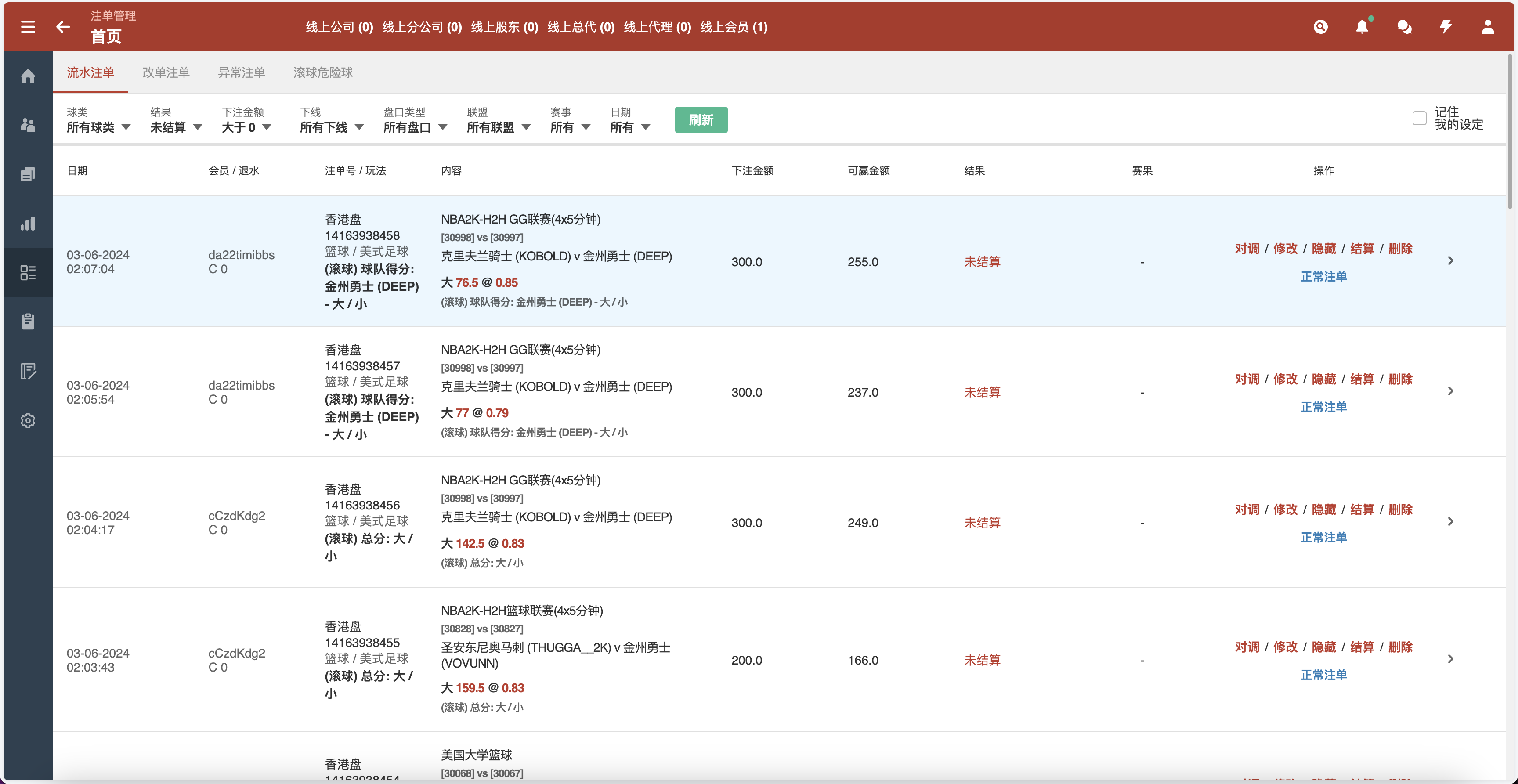Open the user profile icon

click(x=1488, y=26)
